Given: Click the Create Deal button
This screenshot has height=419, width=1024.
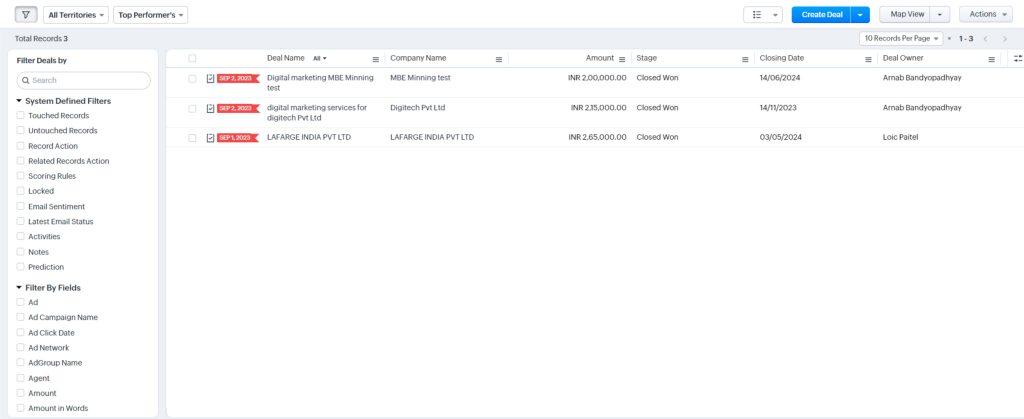Looking at the screenshot, I should coord(821,15).
